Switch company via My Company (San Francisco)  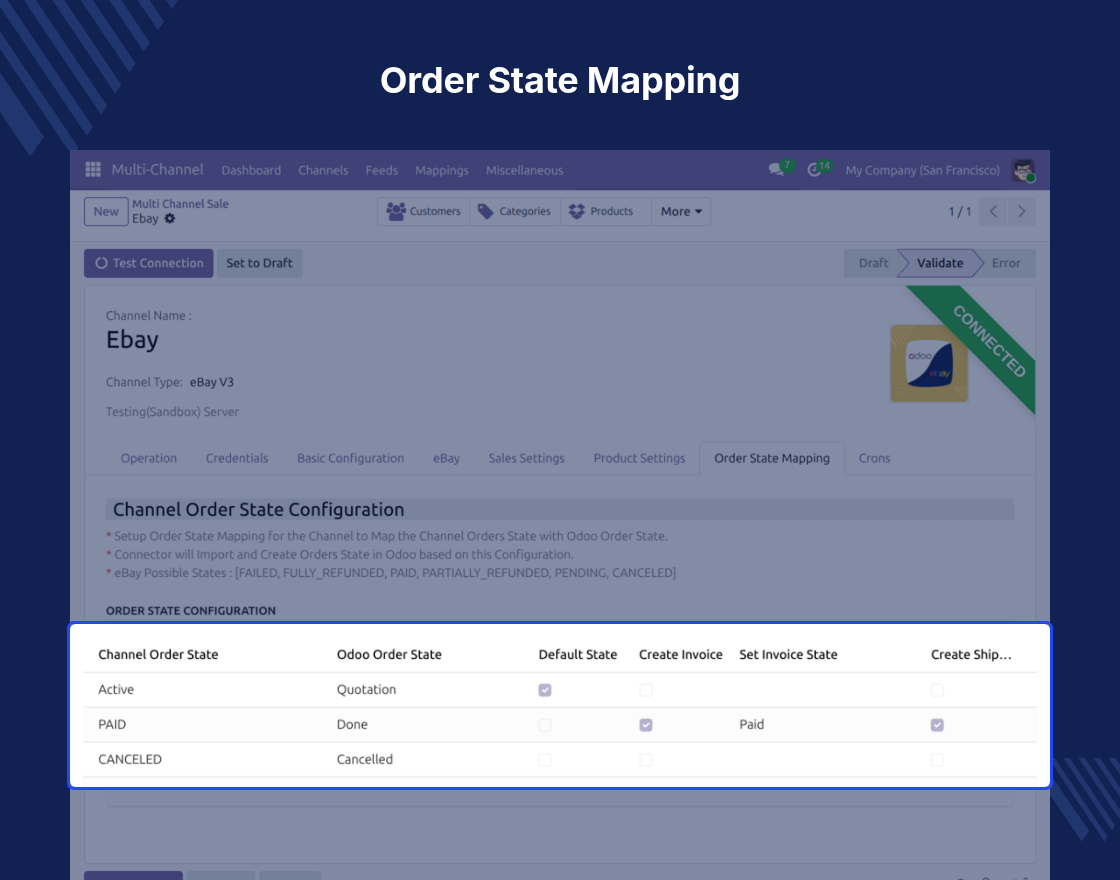(x=922, y=170)
